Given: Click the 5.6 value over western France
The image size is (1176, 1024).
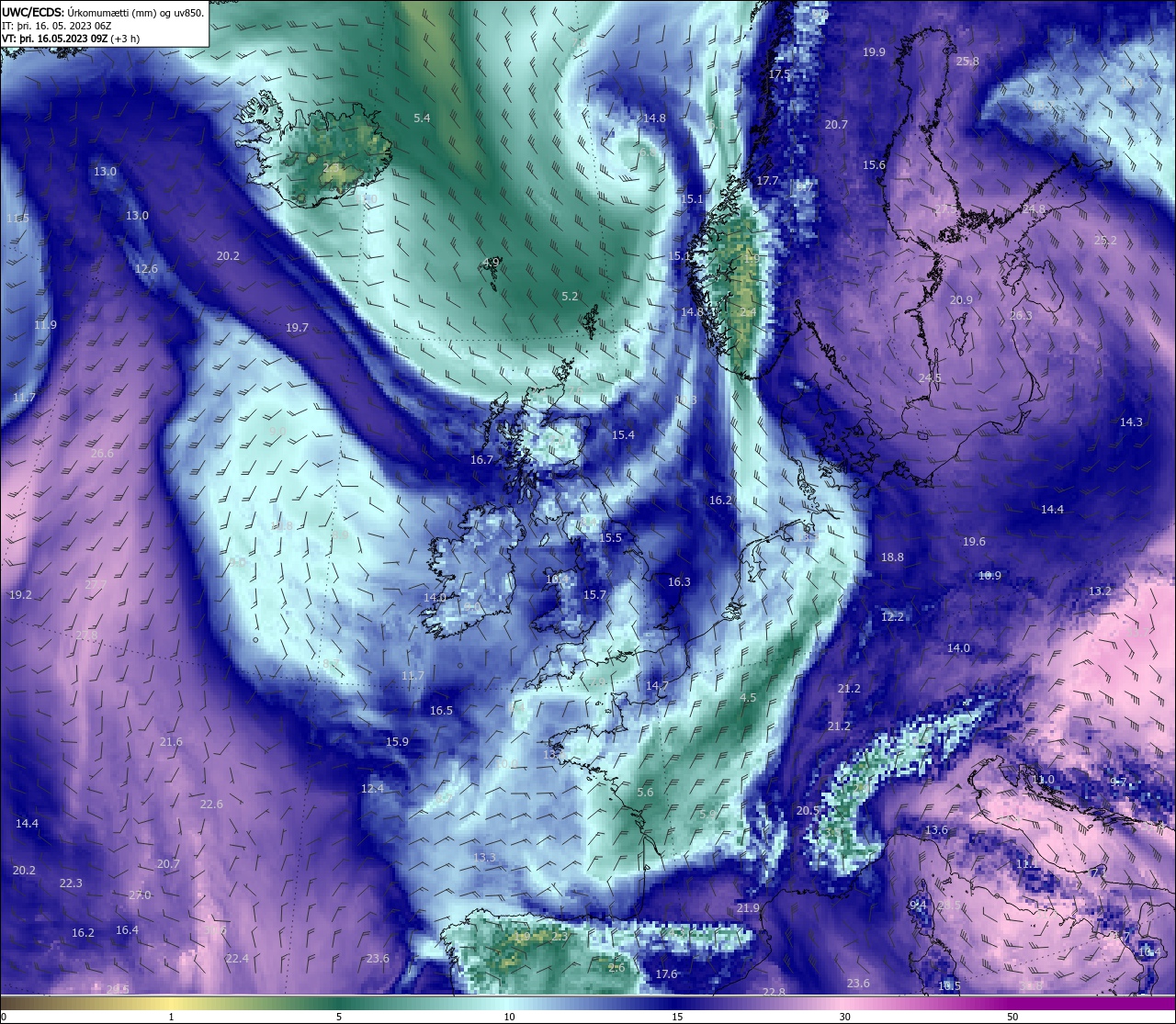Looking at the screenshot, I should tap(645, 793).
